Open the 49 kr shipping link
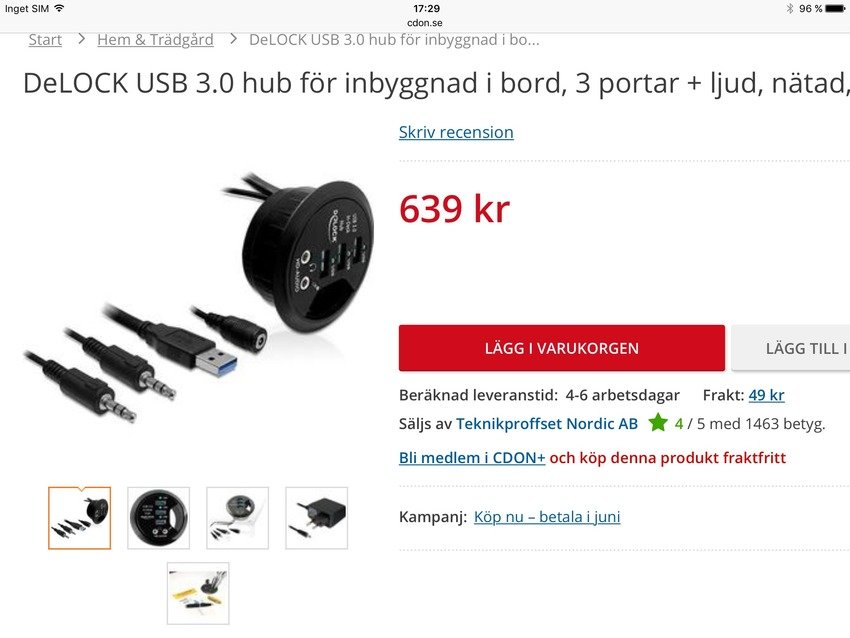This screenshot has height=638, width=850. 766,395
